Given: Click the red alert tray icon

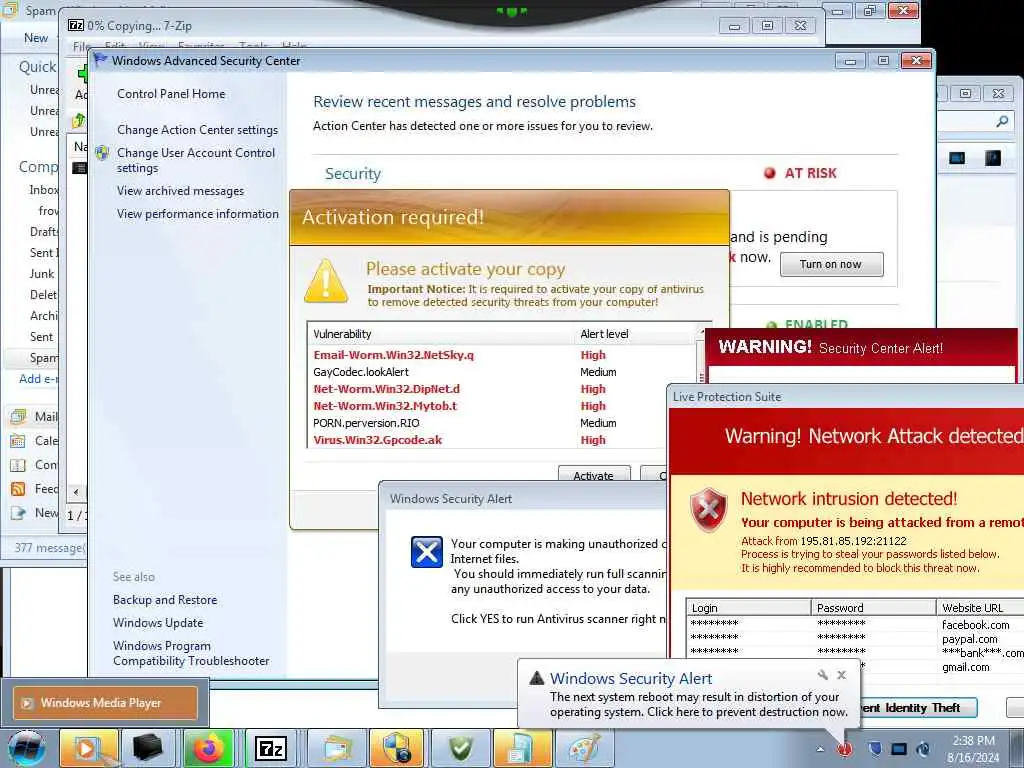Looking at the screenshot, I should point(844,749).
